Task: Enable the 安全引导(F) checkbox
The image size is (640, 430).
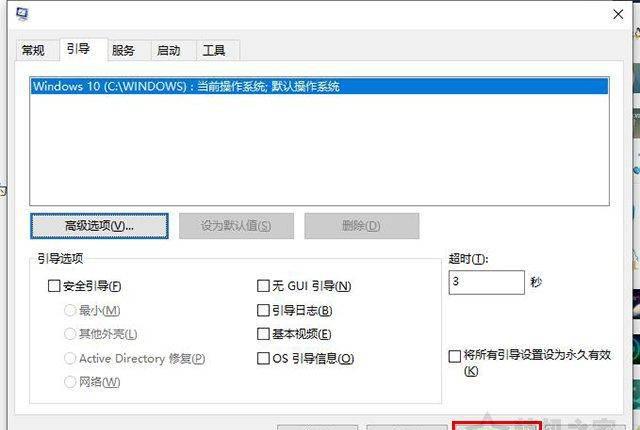Action: pos(54,286)
